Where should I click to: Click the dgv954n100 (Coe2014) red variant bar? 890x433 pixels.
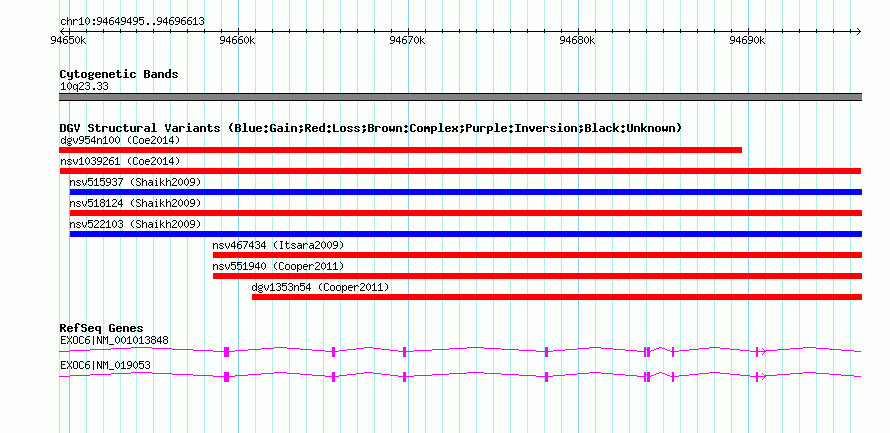pyautogui.click(x=400, y=150)
